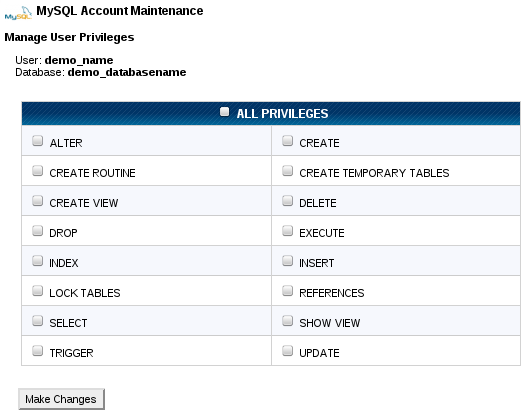Toggle the CREATE VIEW checkbox

pos(38,201)
